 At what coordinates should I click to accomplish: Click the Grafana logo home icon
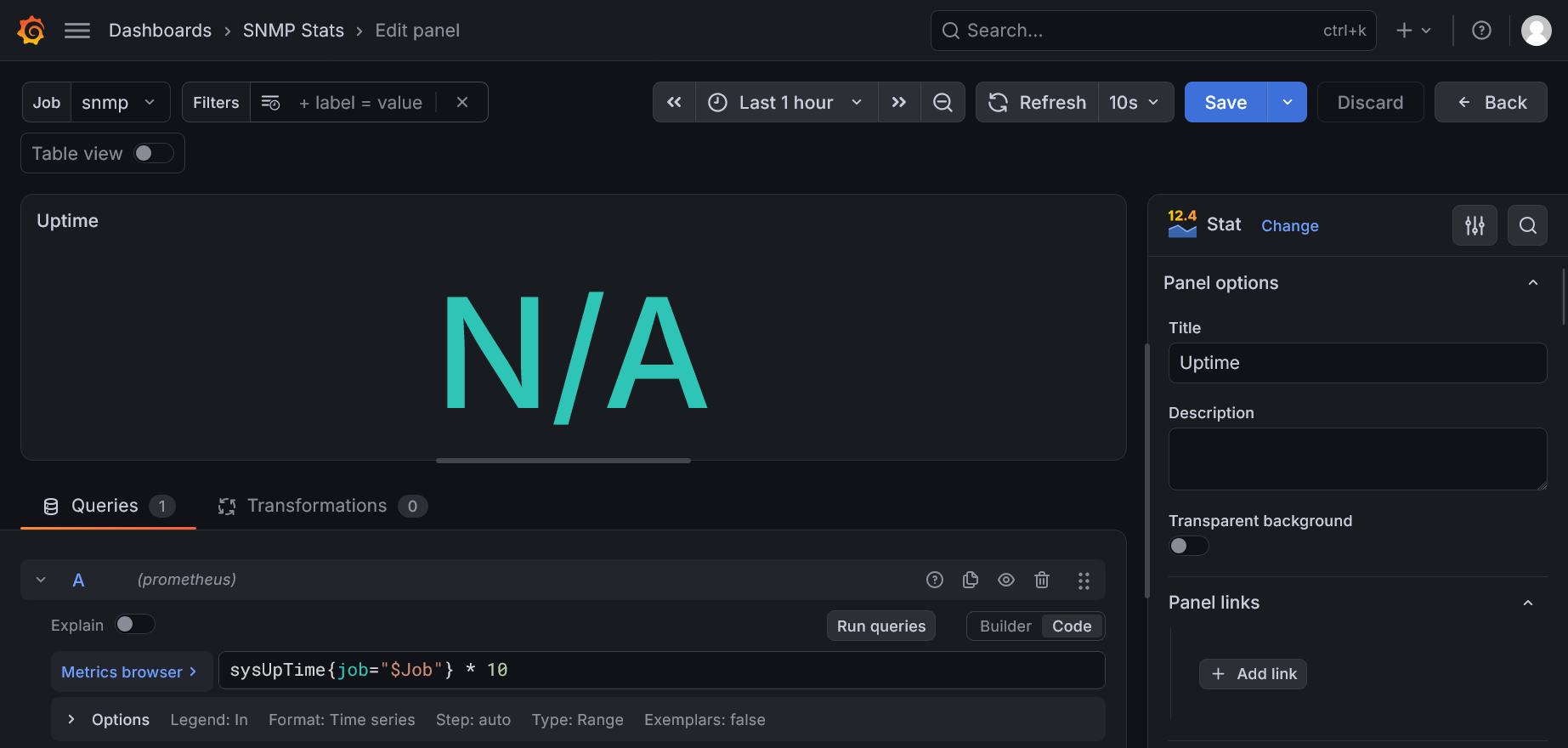(x=31, y=31)
